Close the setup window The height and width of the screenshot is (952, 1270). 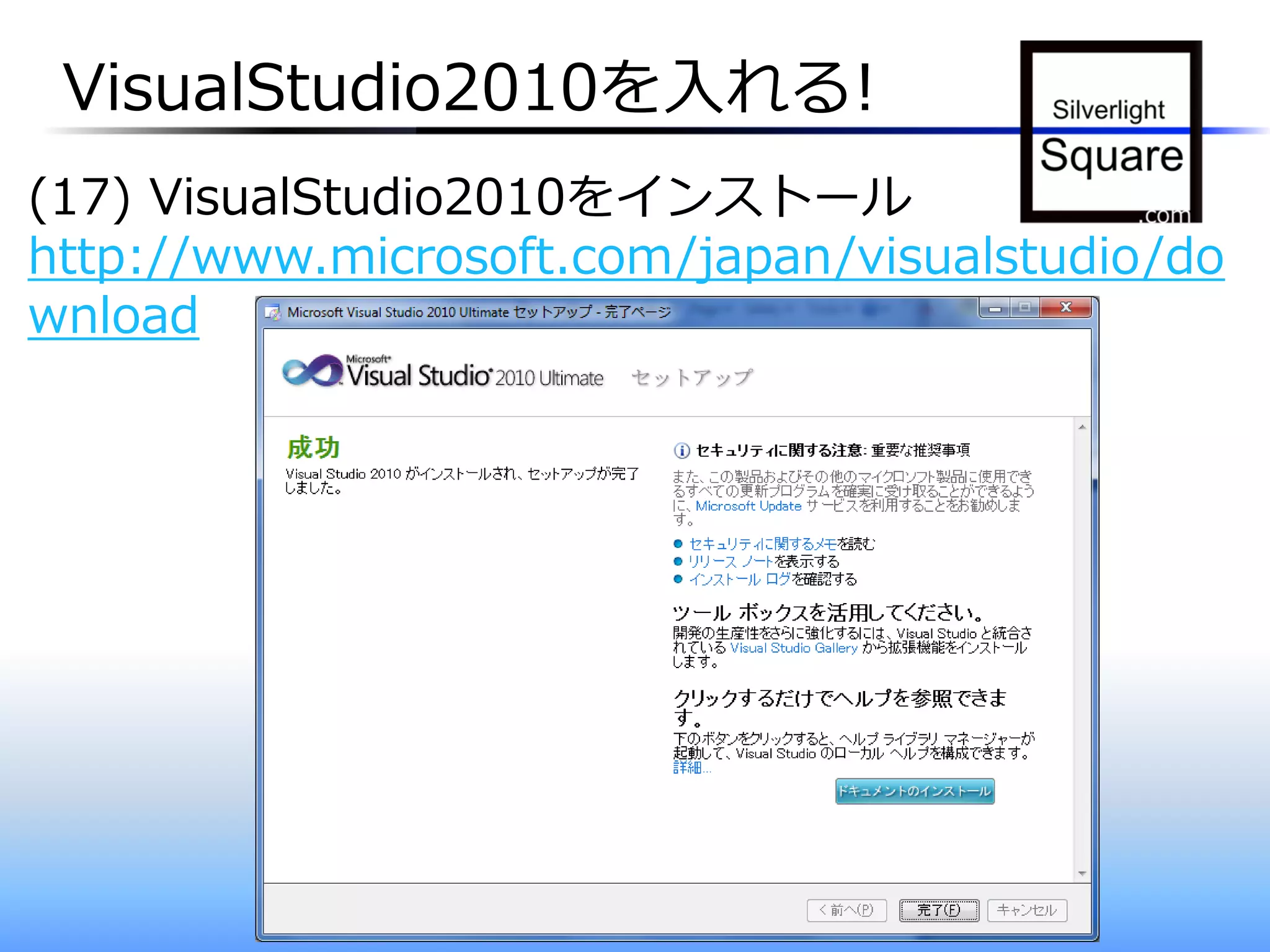1066,307
